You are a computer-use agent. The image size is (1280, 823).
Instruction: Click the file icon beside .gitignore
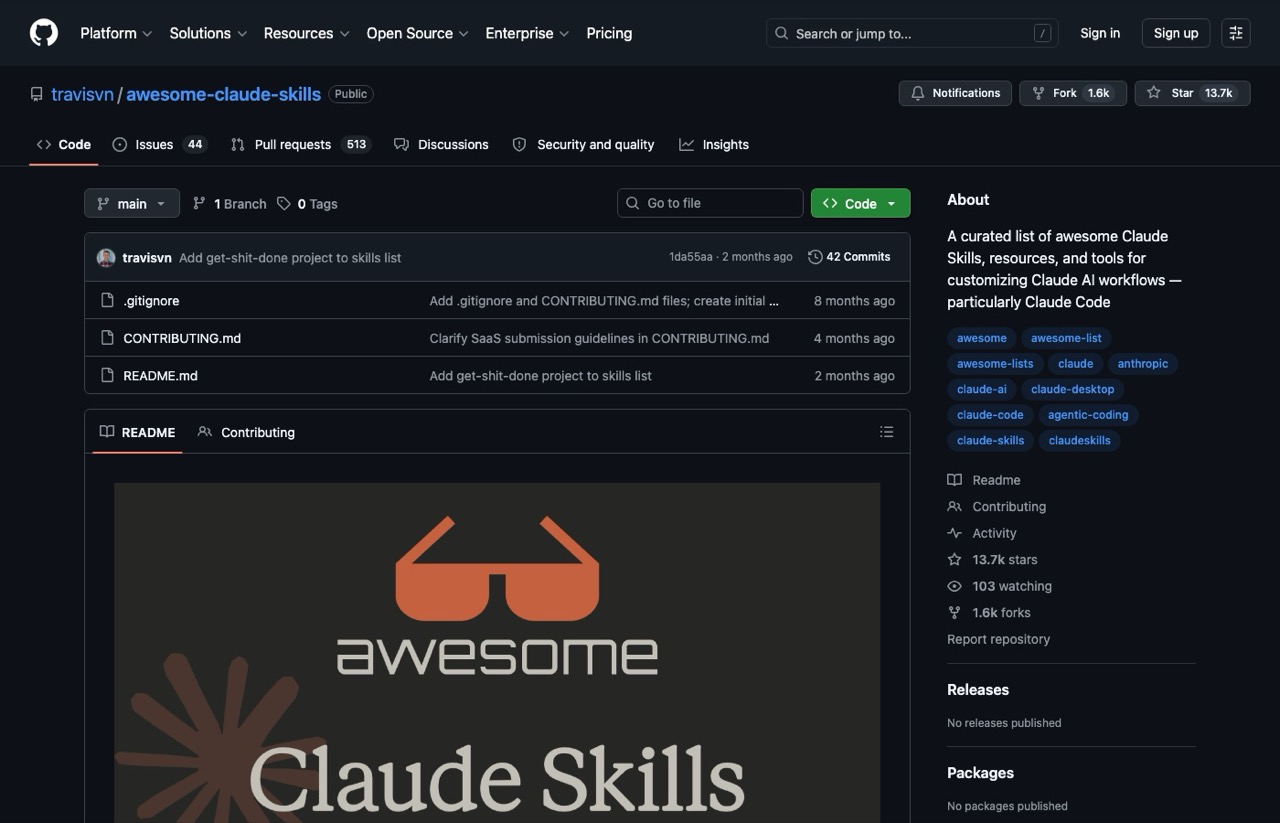[x=107, y=301]
